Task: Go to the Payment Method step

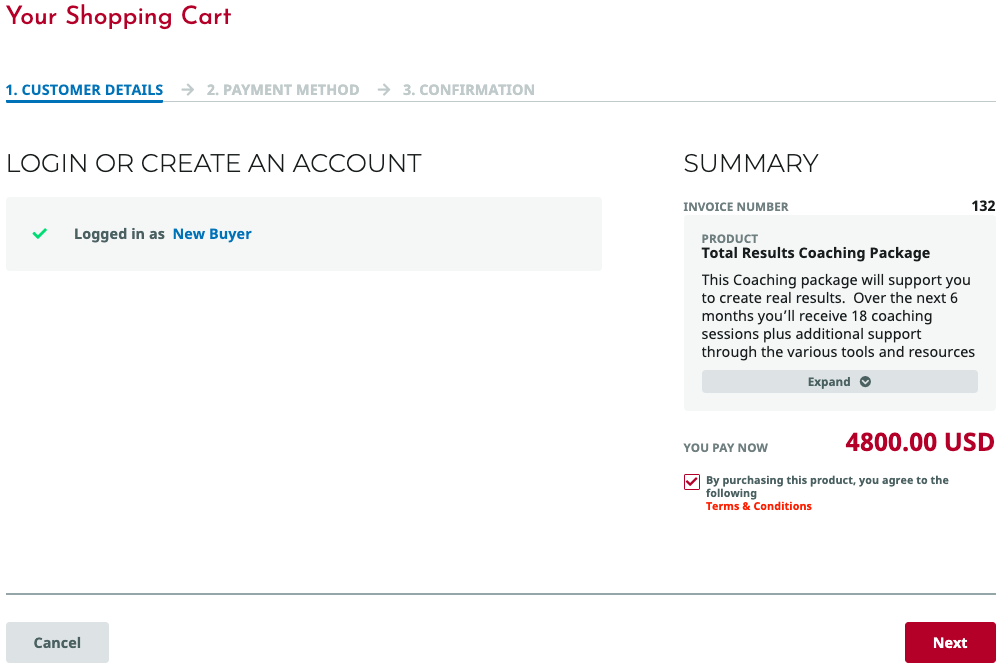Action: (x=283, y=90)
